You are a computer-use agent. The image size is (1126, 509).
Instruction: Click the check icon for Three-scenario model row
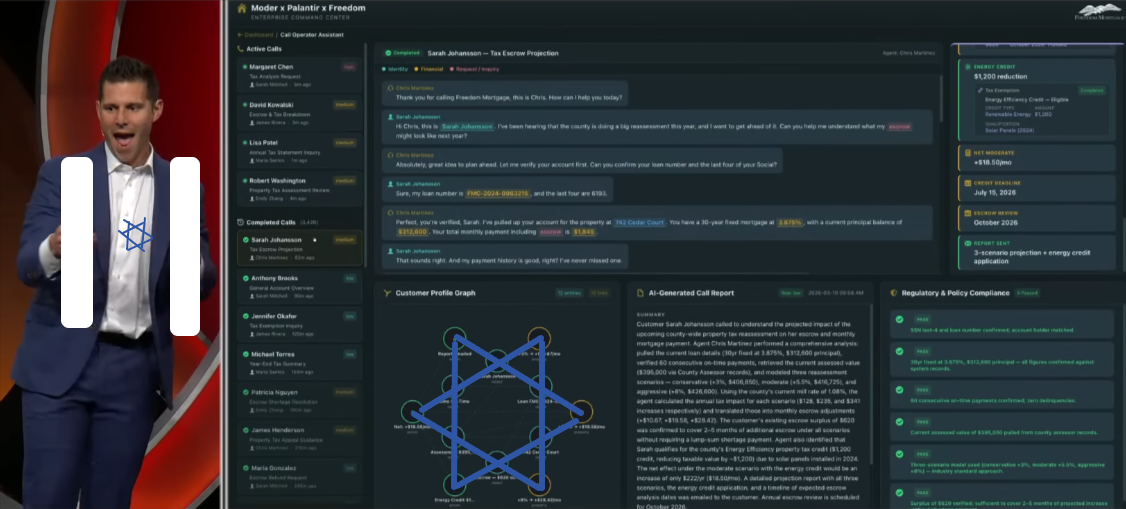click(898, 455)
